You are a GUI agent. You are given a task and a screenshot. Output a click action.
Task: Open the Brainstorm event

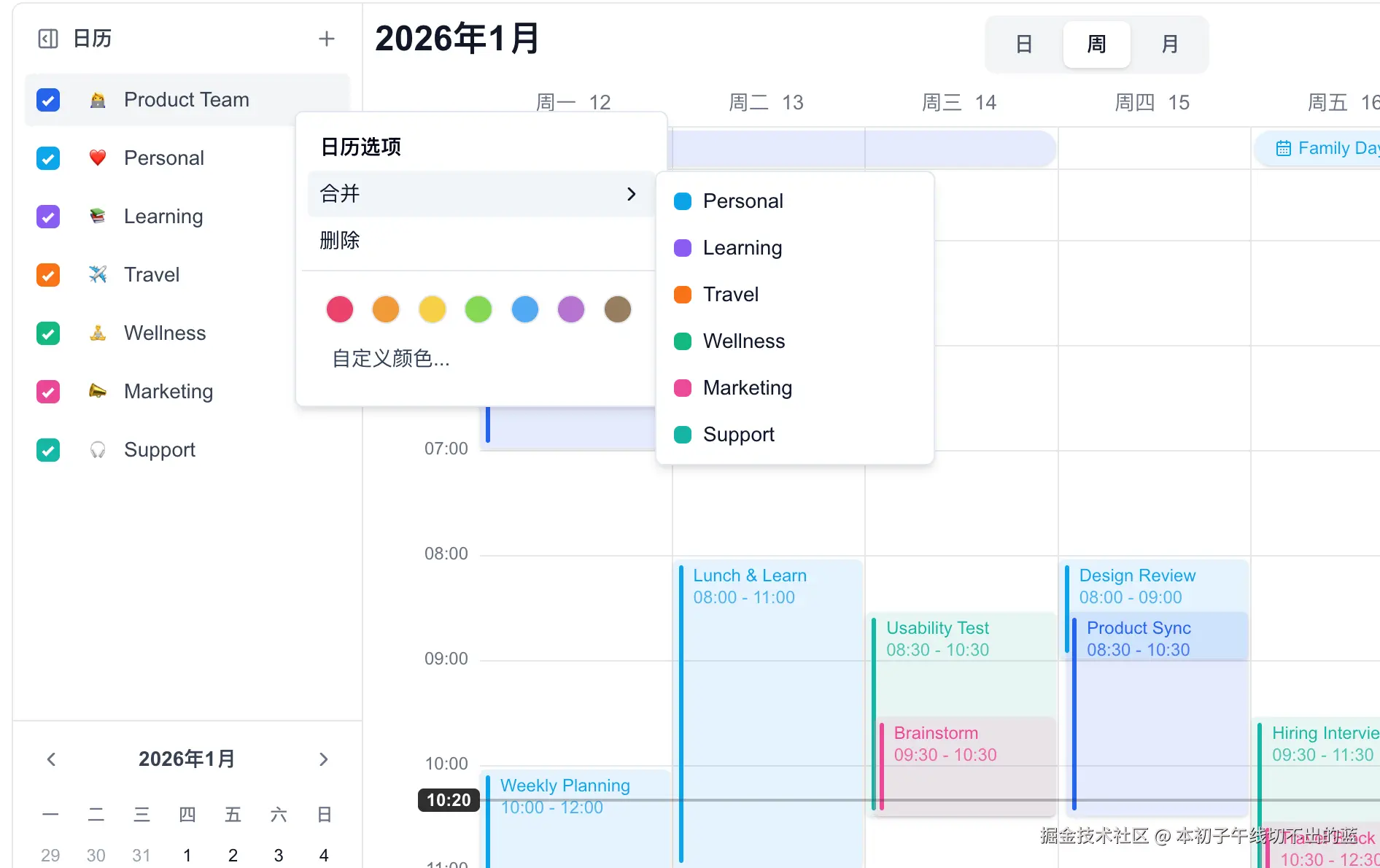click(x=966, y=766)
